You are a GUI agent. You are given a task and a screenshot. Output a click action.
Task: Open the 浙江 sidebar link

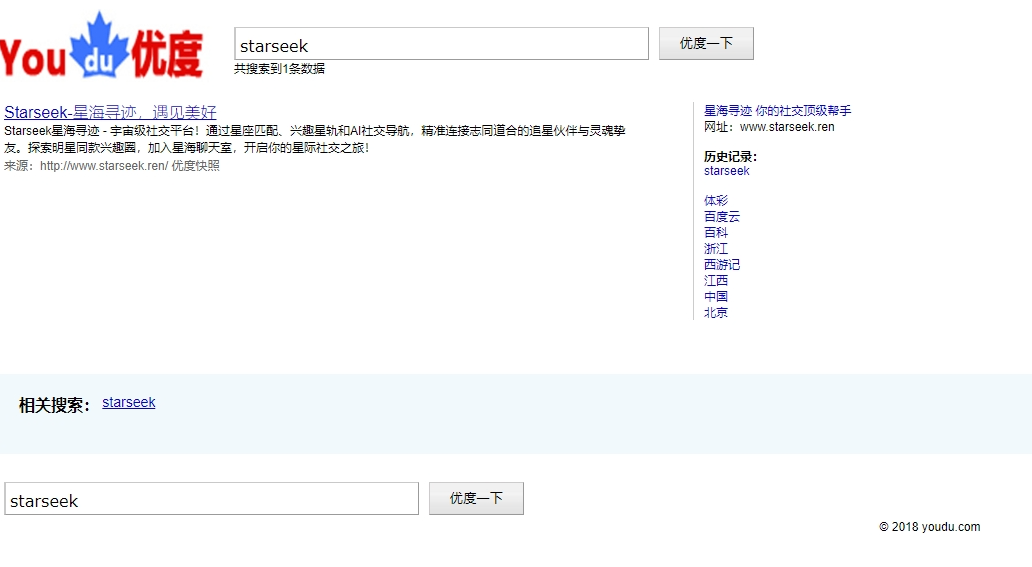pos(715,248)
